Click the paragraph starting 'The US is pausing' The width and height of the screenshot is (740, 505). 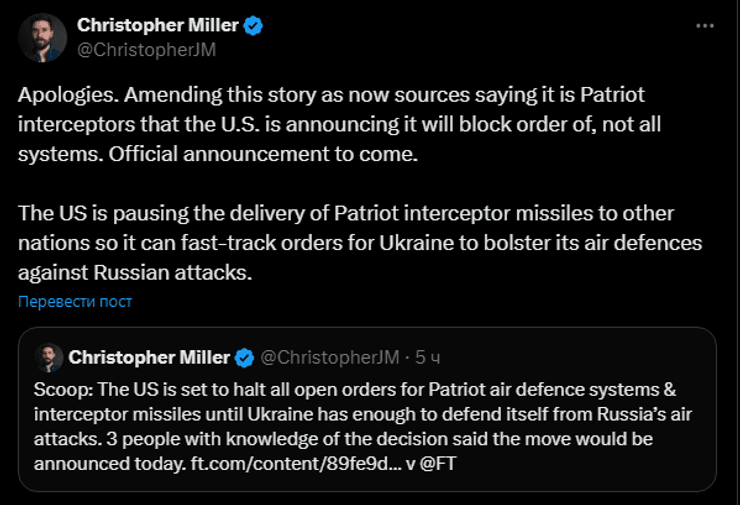[346, 214]
